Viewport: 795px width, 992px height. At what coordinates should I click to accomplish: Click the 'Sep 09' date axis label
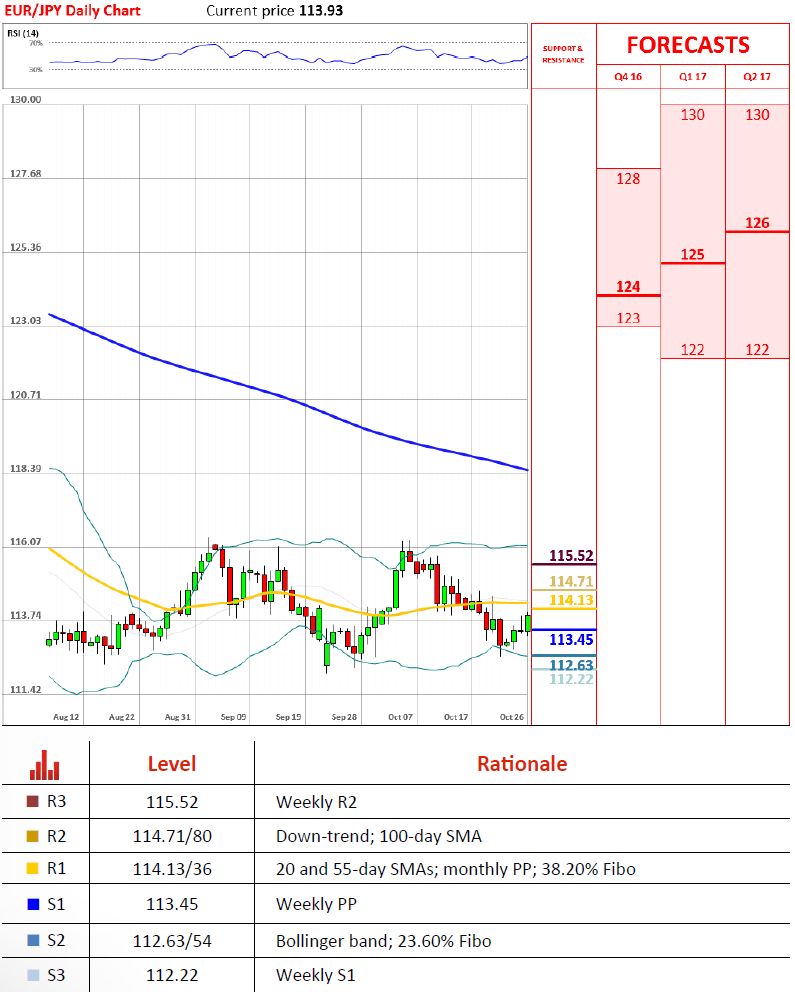(233, 717)
